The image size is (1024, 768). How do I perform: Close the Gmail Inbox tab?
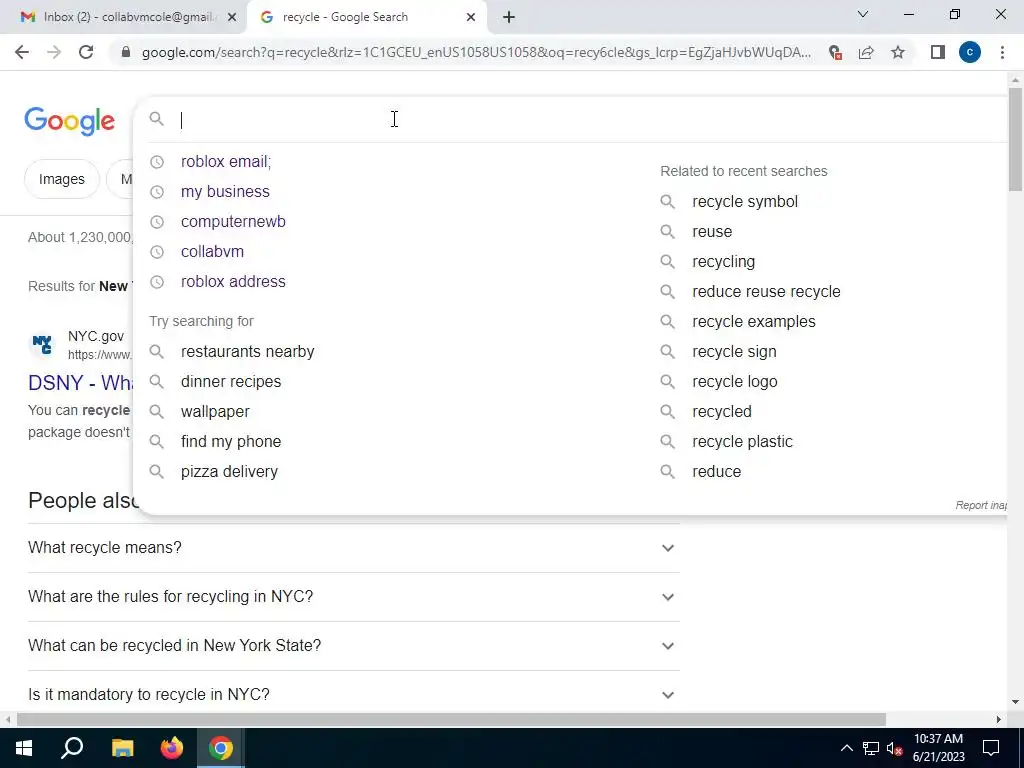tap(231, 18)
